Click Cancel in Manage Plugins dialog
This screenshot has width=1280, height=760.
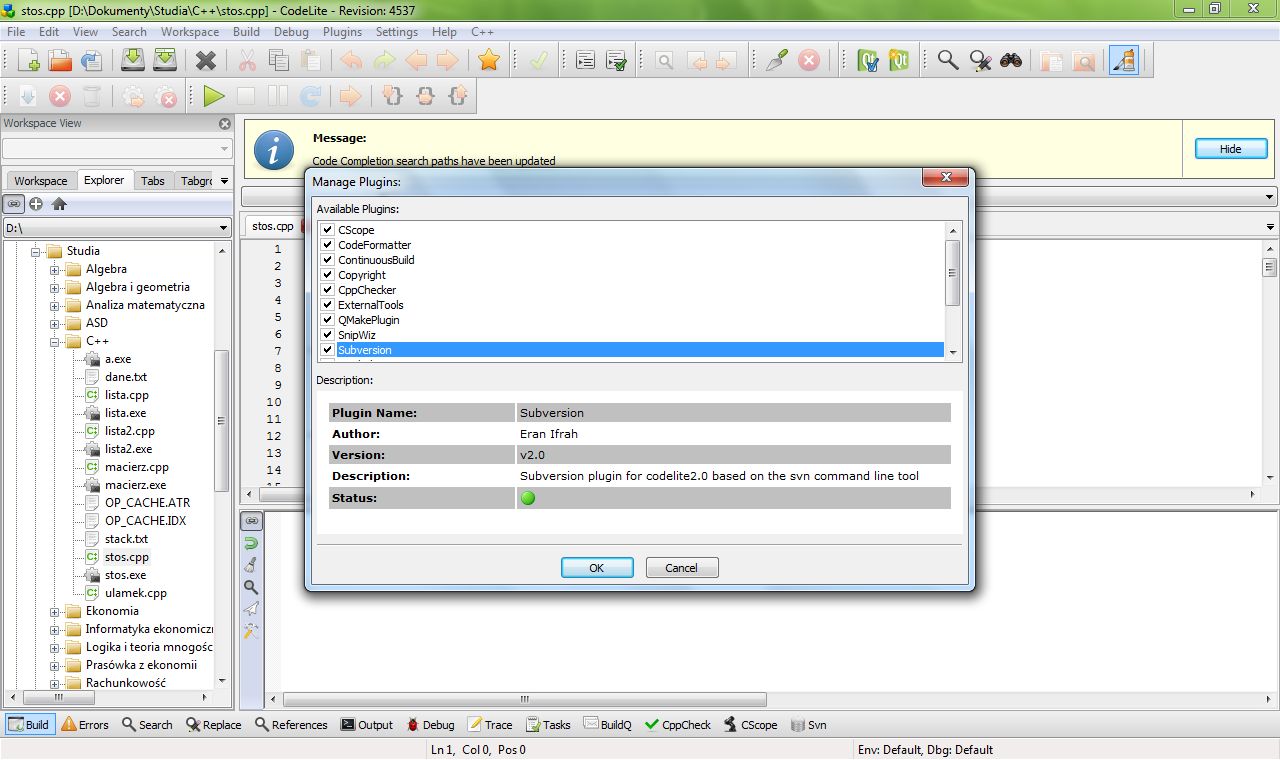coord(682,567)
